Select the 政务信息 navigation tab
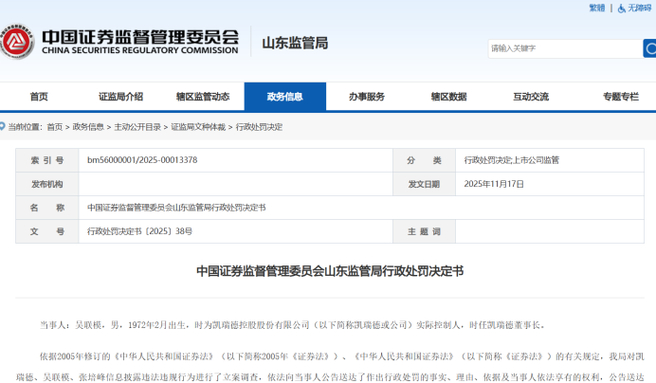 [285, 97]
